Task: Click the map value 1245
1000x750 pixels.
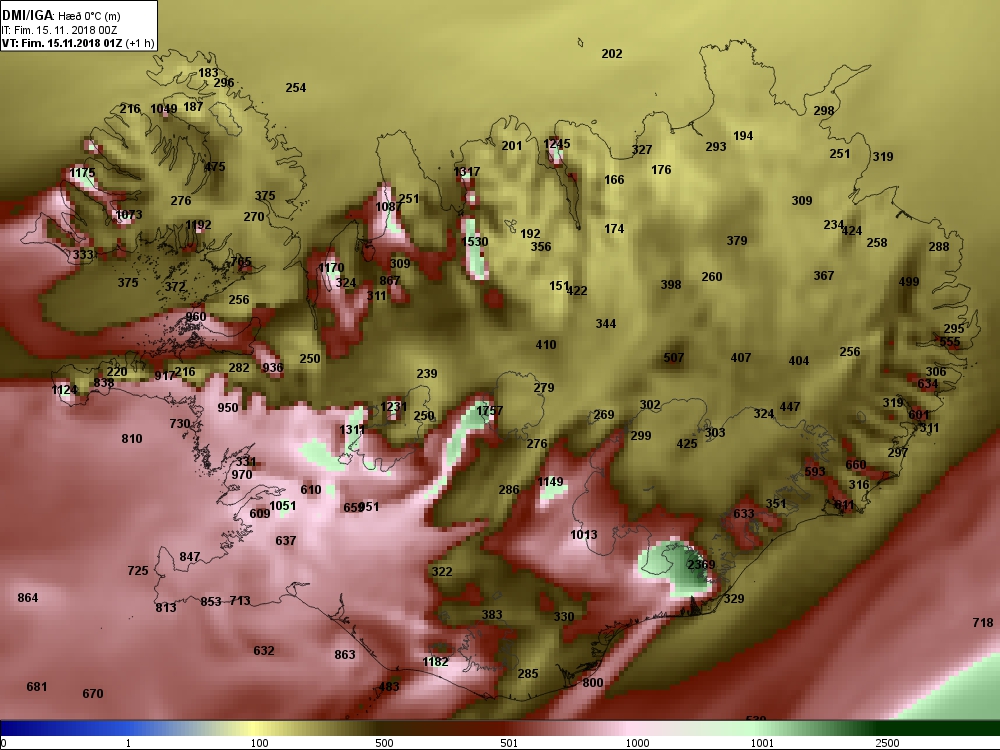Action: pos(557,143)
